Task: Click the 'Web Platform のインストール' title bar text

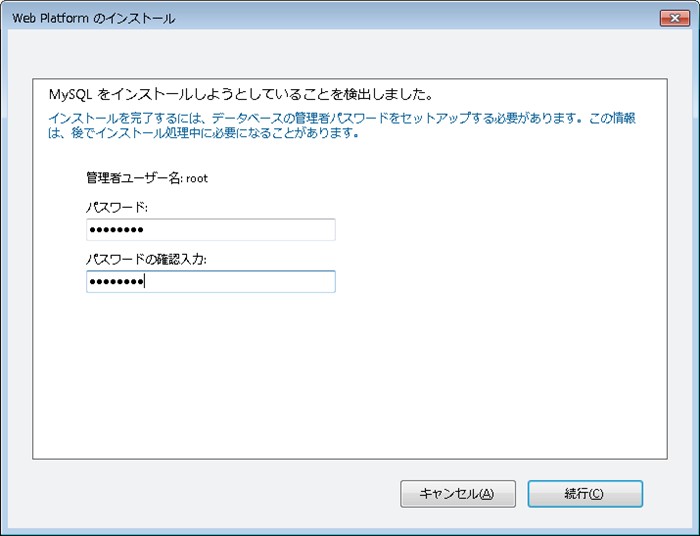Action: pyautogui.click(x=93, y=18)
